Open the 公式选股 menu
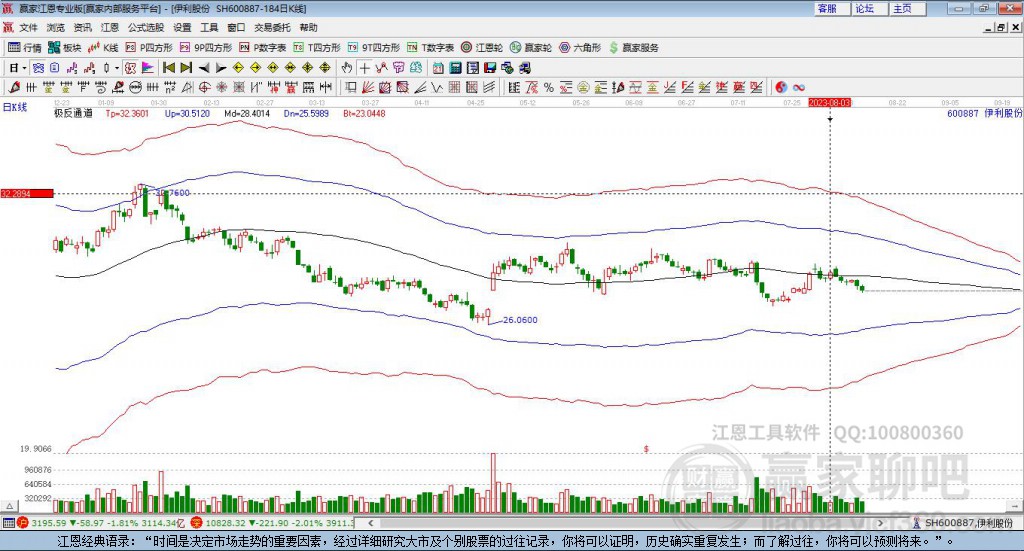The image size is (1024, 551). (146, 27)
